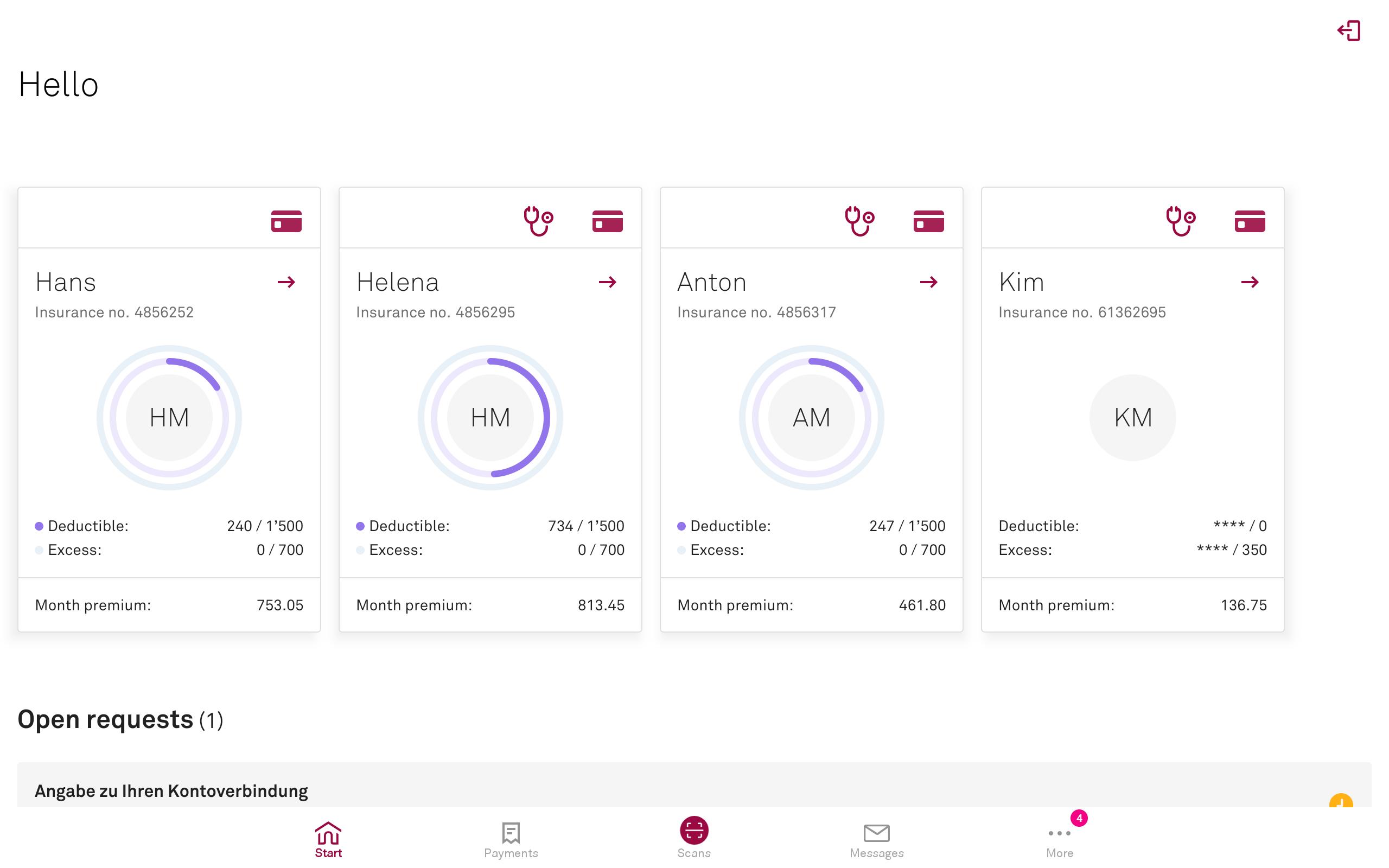Open Kim's details with arrow

1250,282
